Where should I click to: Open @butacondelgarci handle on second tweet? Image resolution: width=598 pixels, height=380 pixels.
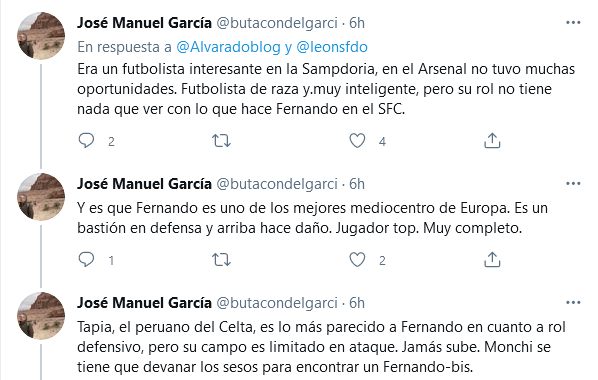coord(277,184)
